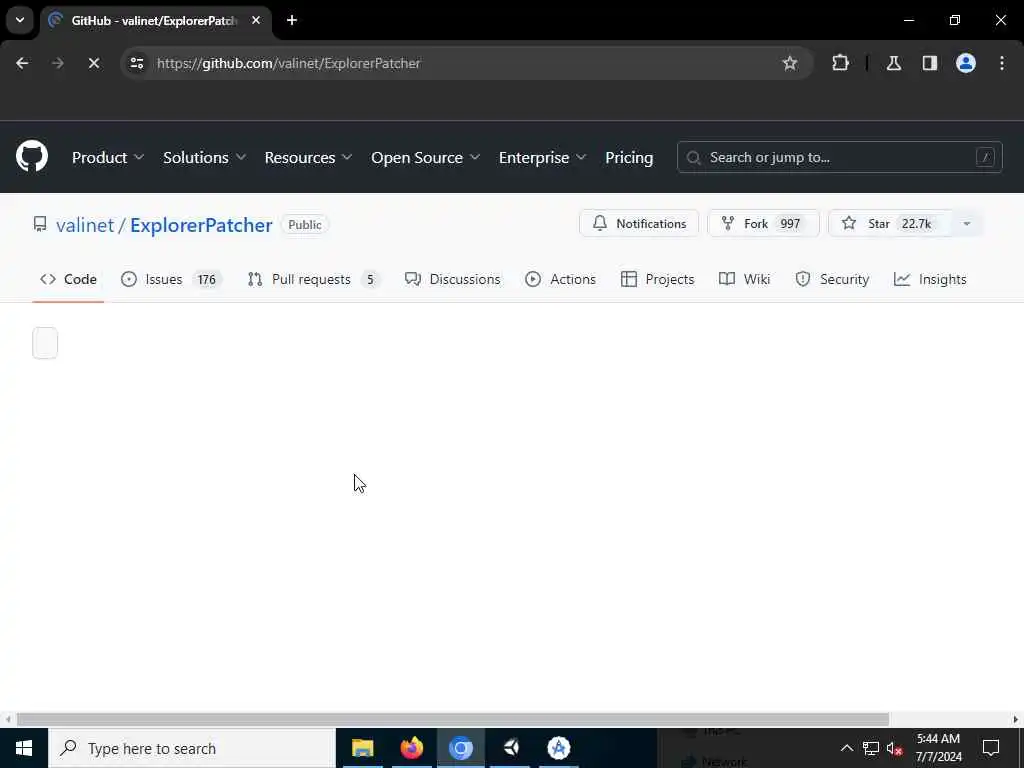Open Chrome Labs flask icon
The width and height of the screenshot is (1024, 768).
[893, 63]
